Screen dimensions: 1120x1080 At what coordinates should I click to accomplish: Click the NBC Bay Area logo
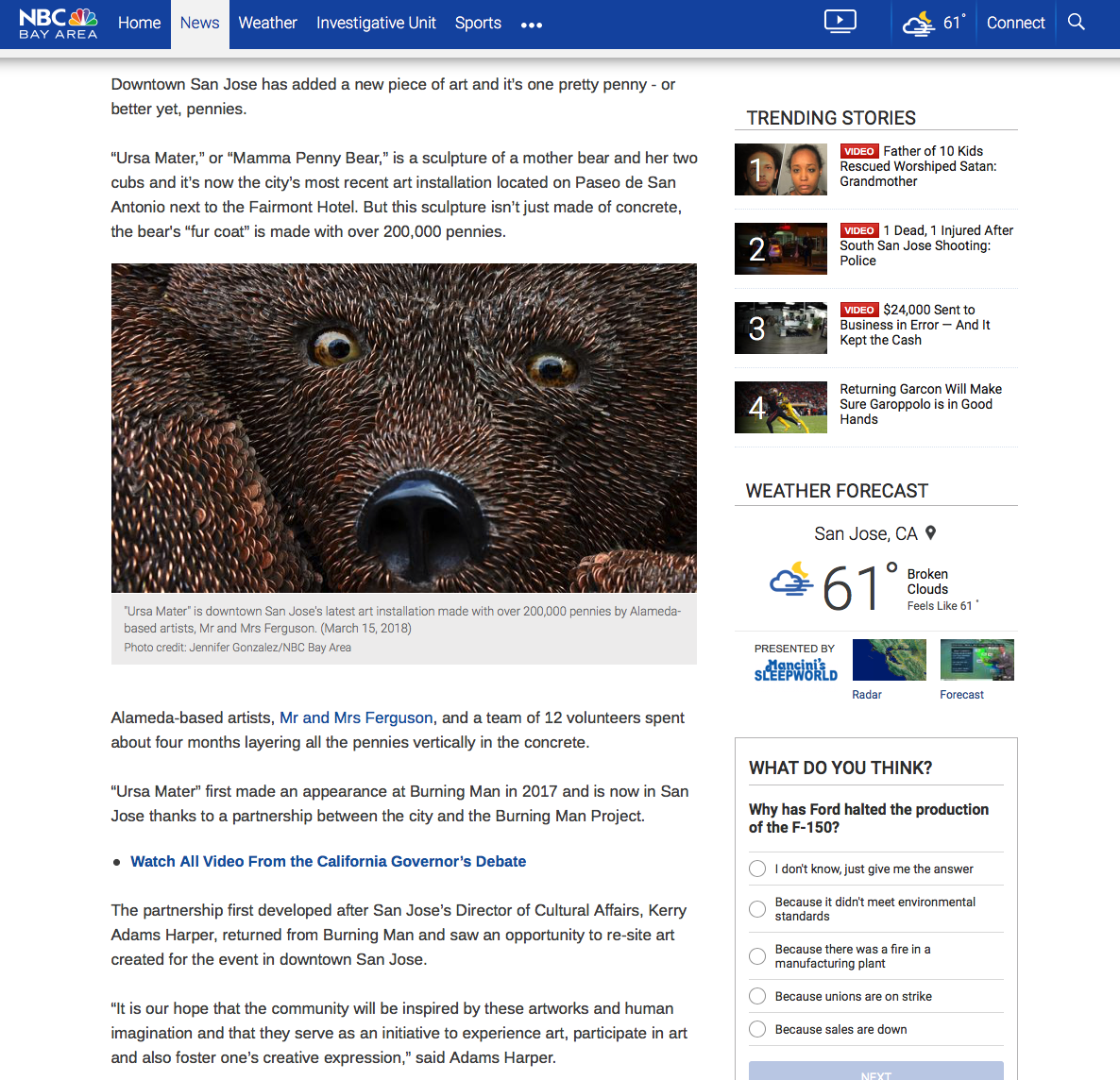[x=59, y=24]
